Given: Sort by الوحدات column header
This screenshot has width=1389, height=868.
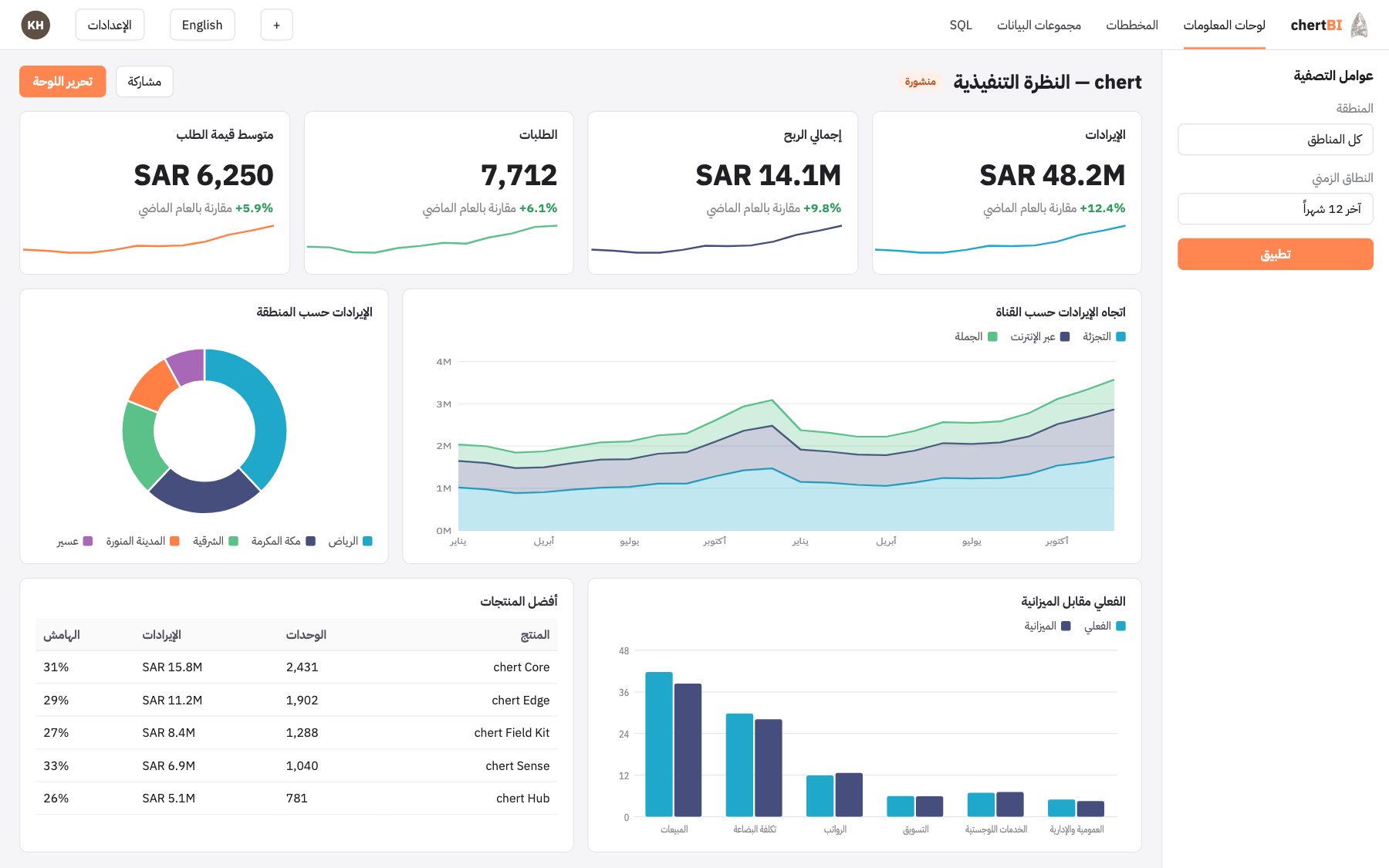Looking at the screenshot, I should coord(306,635).
